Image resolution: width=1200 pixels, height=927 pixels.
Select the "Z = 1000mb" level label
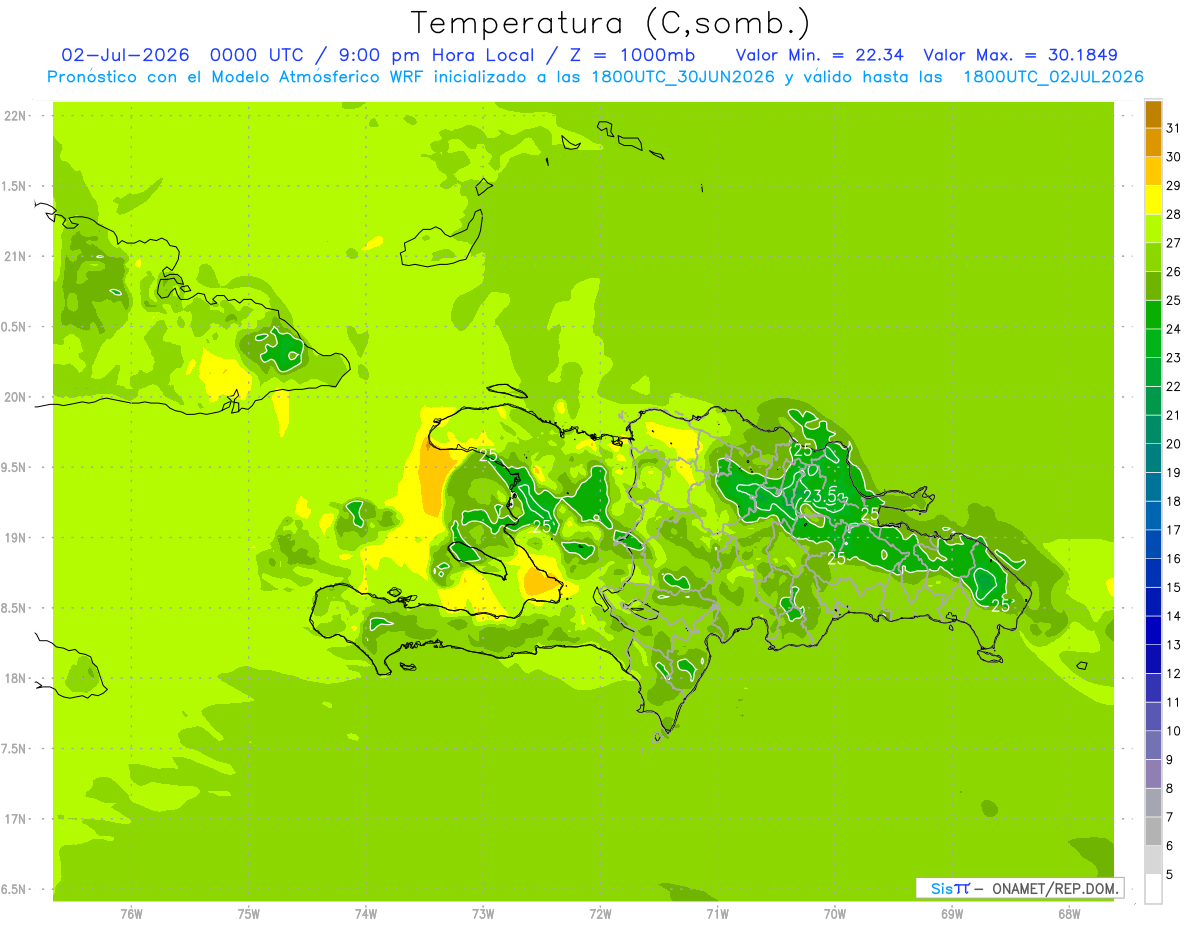pos(633,55)
